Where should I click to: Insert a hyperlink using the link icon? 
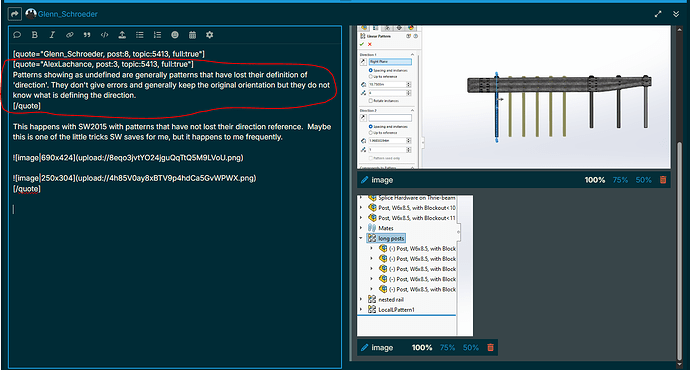[70, 35]
